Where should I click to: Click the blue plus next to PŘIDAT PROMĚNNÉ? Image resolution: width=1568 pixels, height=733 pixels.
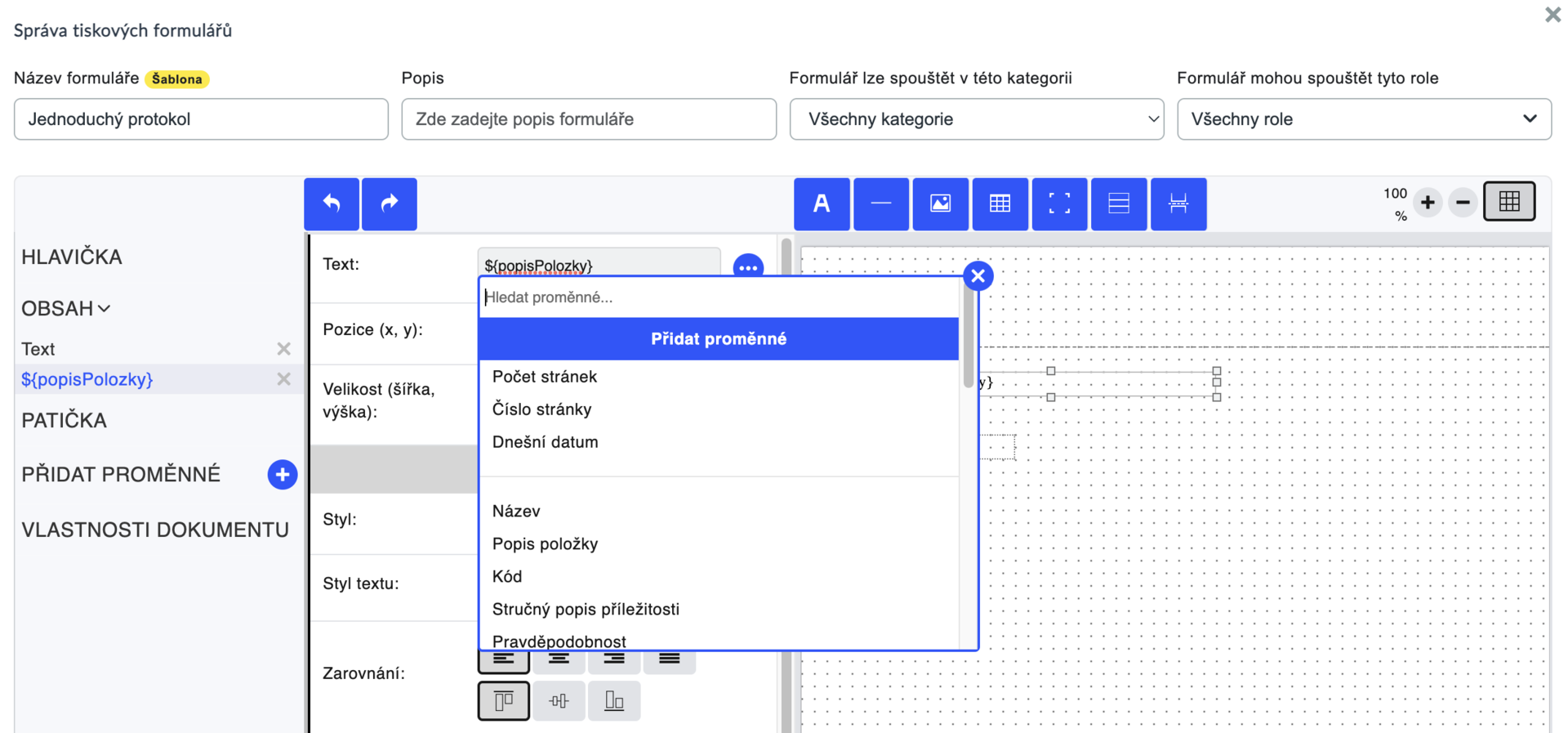click(x=283, y=475)
